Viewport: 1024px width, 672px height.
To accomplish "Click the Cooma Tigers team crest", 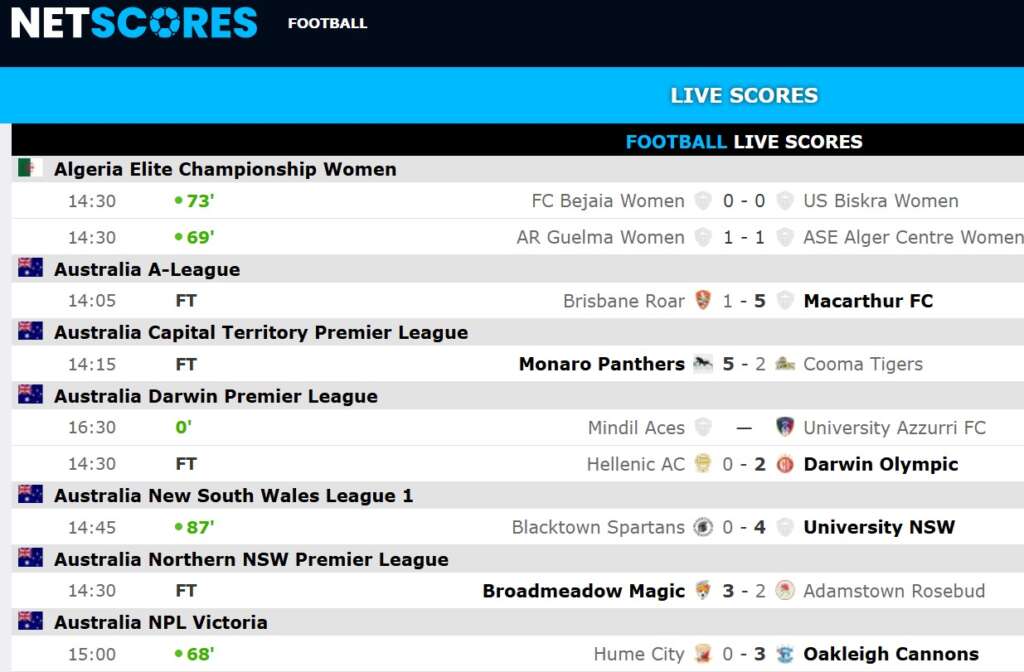I will [785, 364].
